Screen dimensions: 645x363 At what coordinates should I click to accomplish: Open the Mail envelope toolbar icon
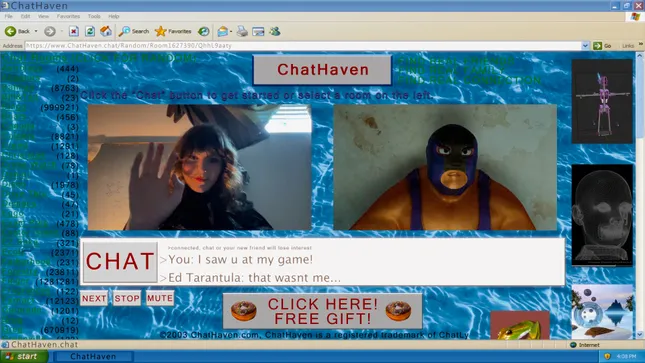(x=223, y=31)
